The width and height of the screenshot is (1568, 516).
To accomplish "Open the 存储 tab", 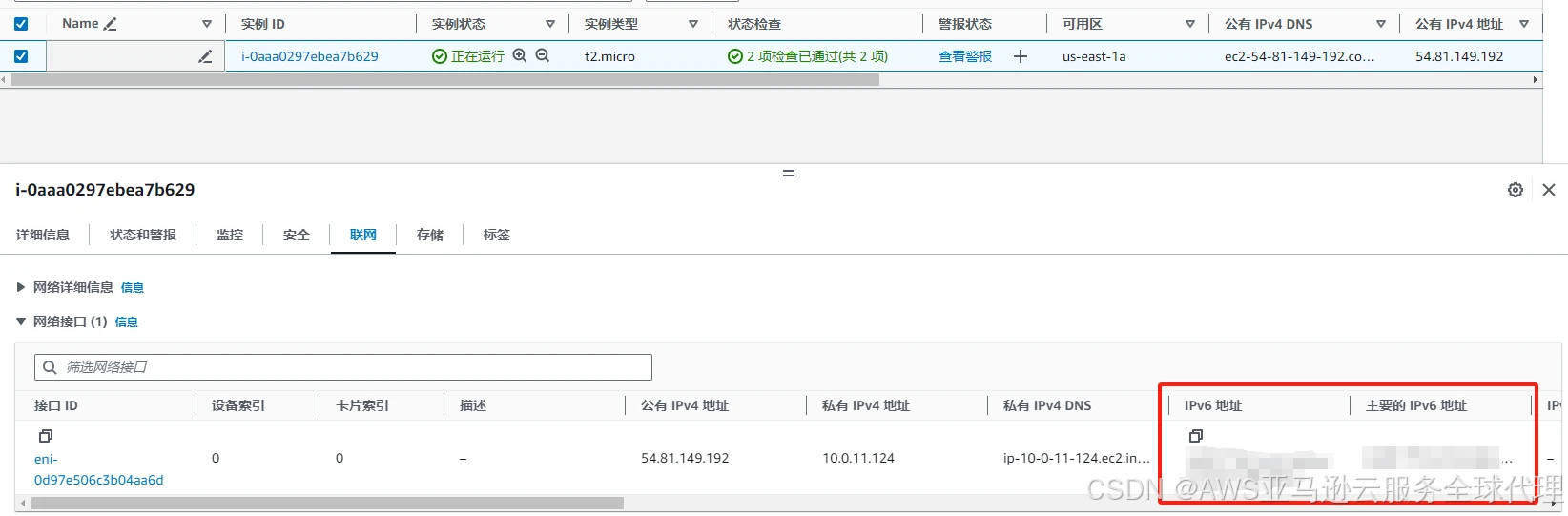I will pyautogui.click(x=430, y=235).
